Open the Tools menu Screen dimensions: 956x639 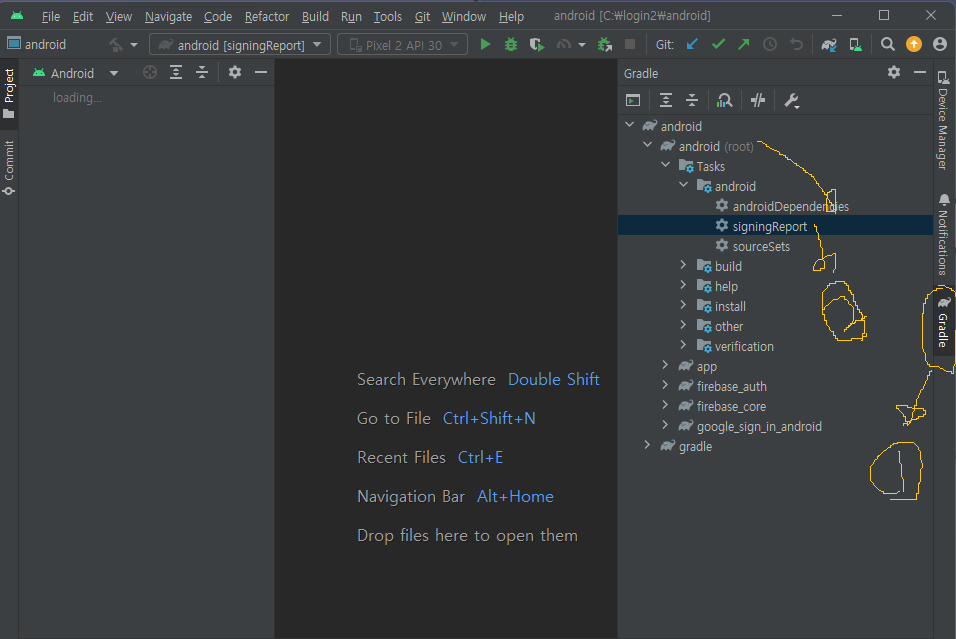coord(388,16)
